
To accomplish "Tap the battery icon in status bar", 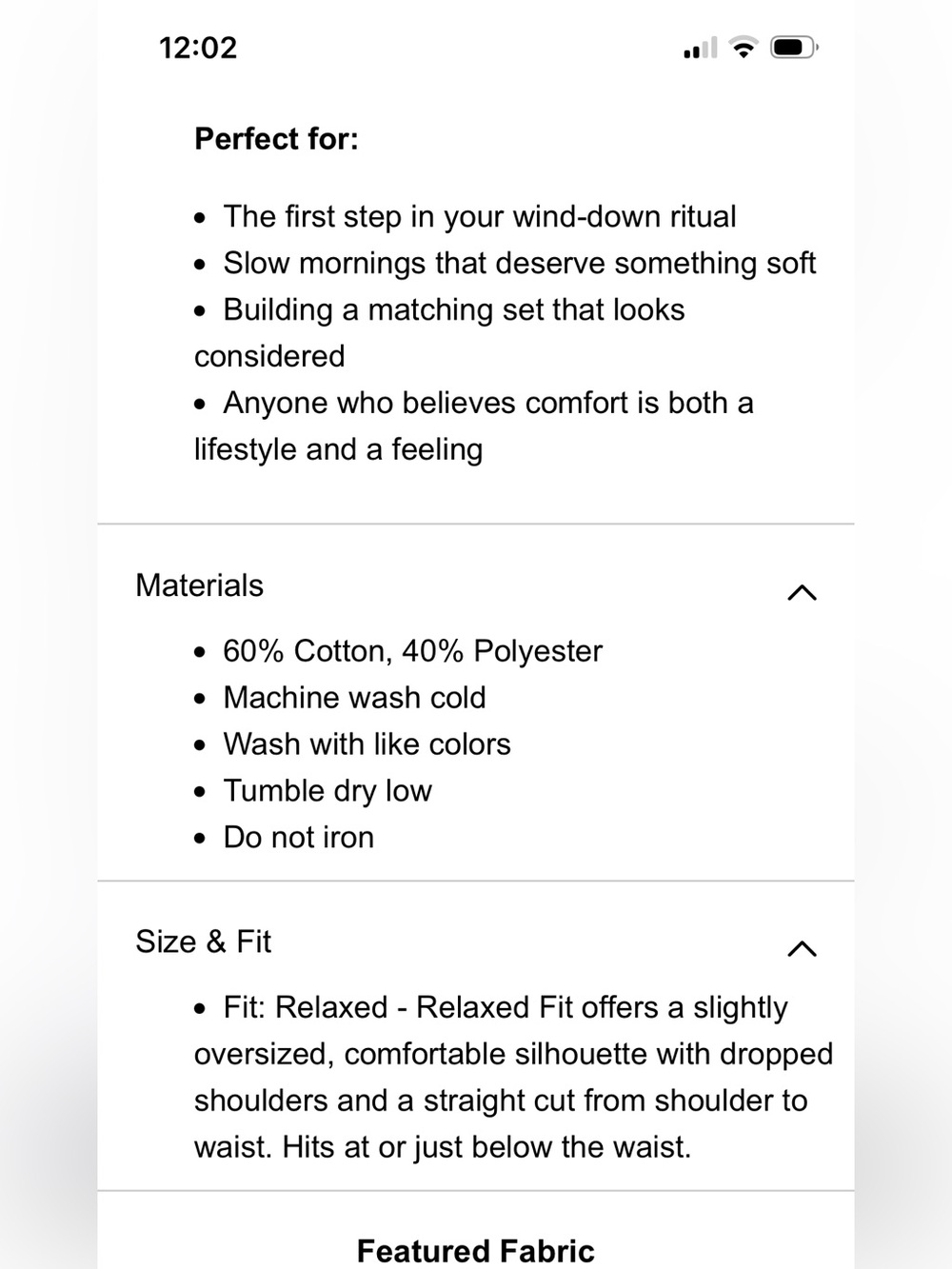I will pos(794,47).
